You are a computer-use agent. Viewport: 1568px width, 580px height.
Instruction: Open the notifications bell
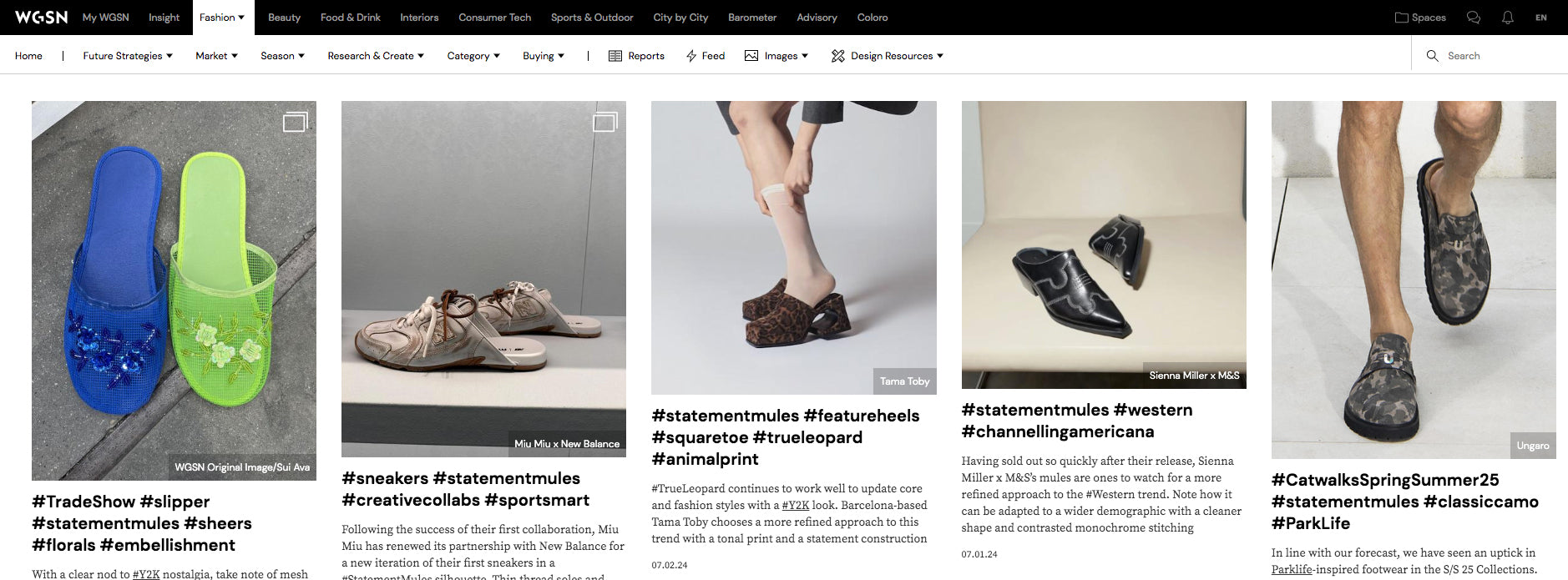[x=1507, y=18]
